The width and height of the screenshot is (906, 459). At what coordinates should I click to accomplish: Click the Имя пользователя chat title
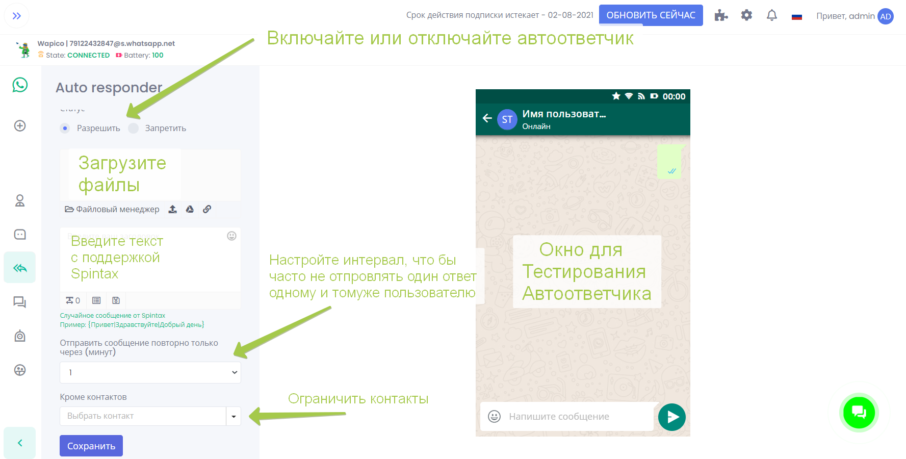[564, 114]
